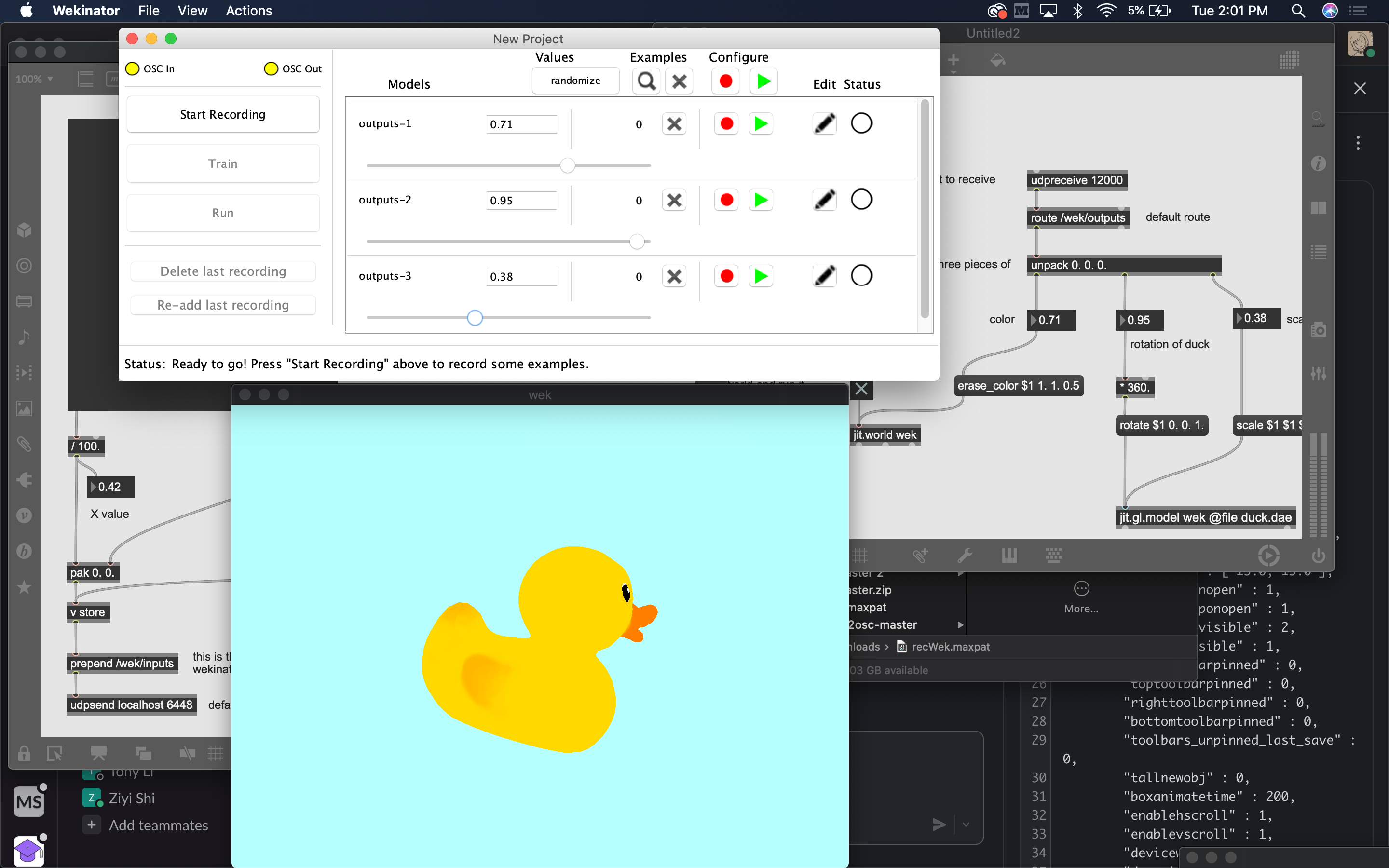The image size is (1389, 868).
Task: Open edit pencil for outputs-3
Action: pyautogui.click(x=824, y=276)
